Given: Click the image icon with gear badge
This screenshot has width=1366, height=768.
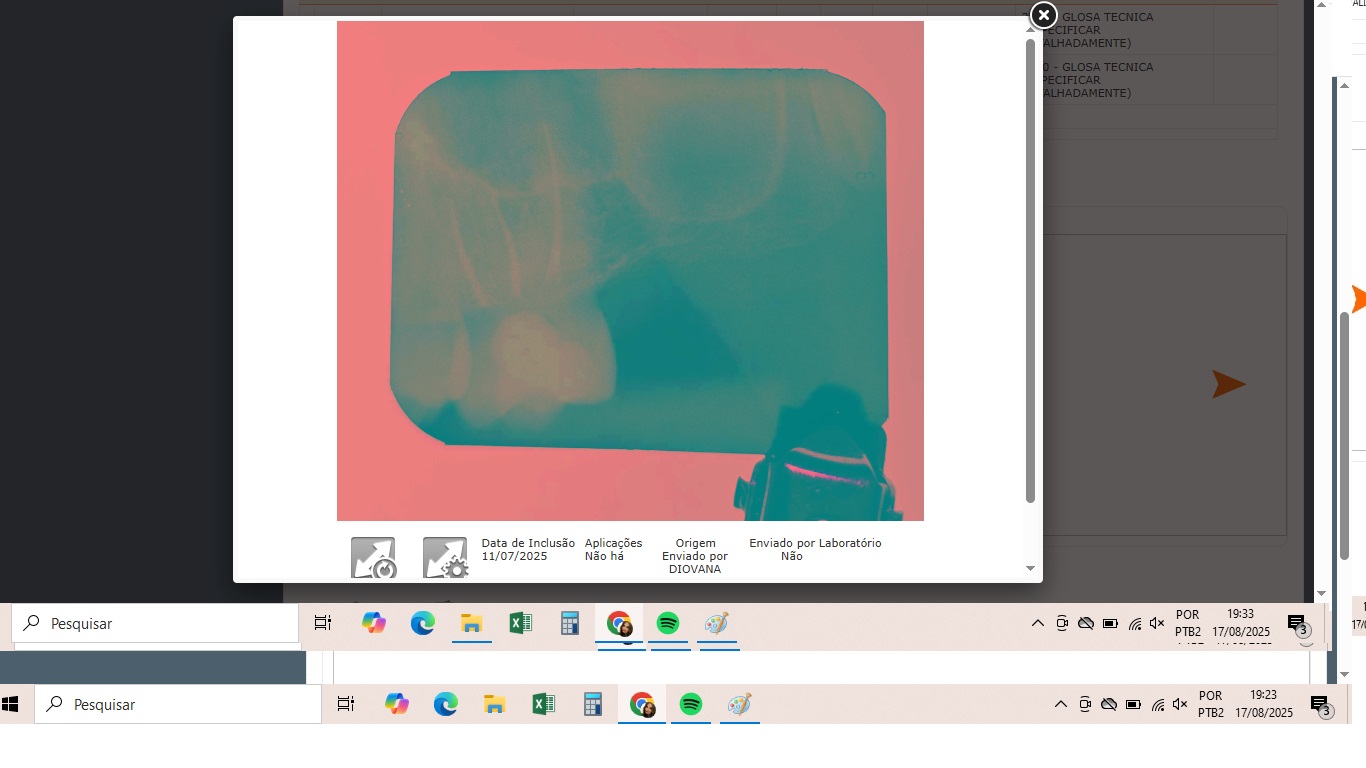Looking at the screenshot, I should 445,557.
